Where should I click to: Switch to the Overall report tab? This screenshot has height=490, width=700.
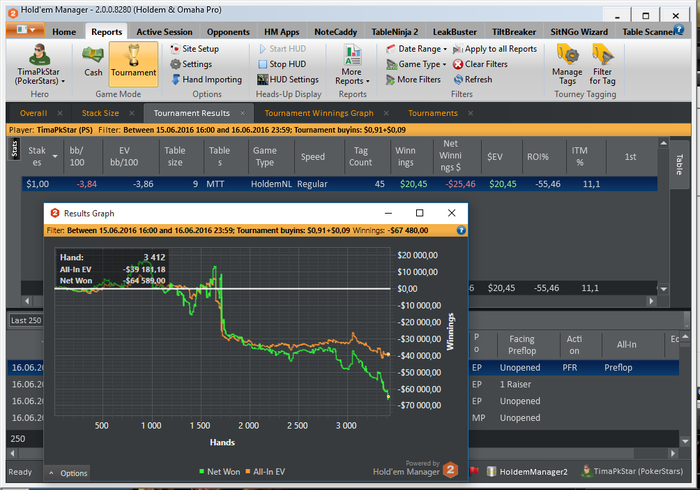33,113
